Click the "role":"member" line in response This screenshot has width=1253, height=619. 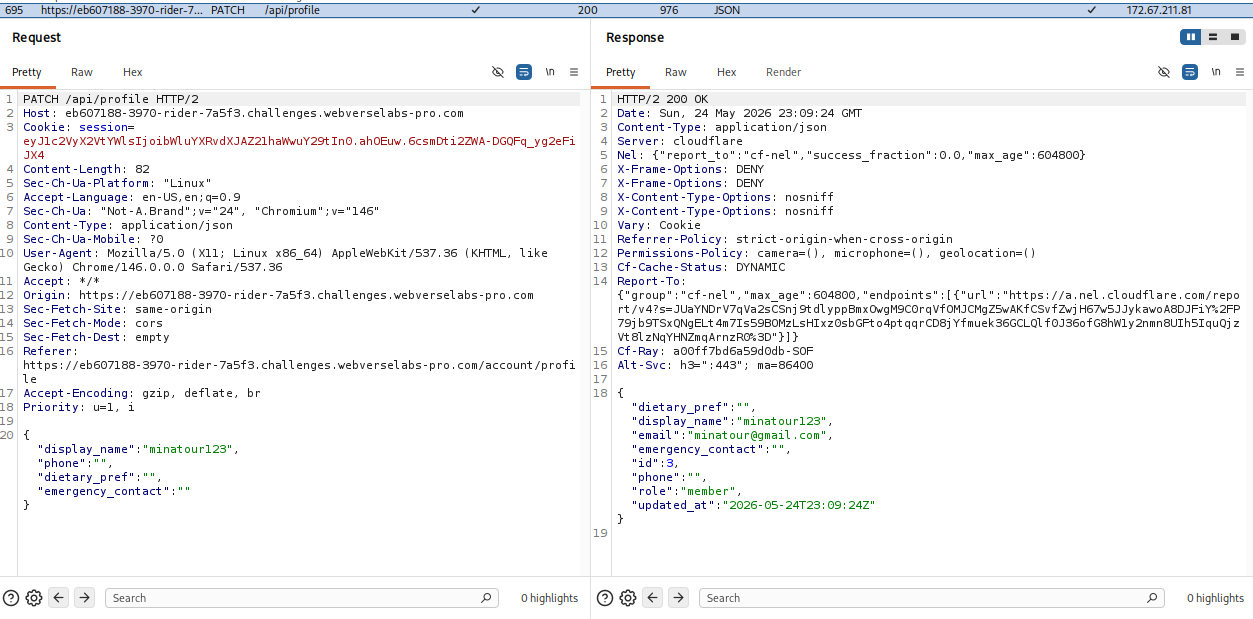point(686,491)
